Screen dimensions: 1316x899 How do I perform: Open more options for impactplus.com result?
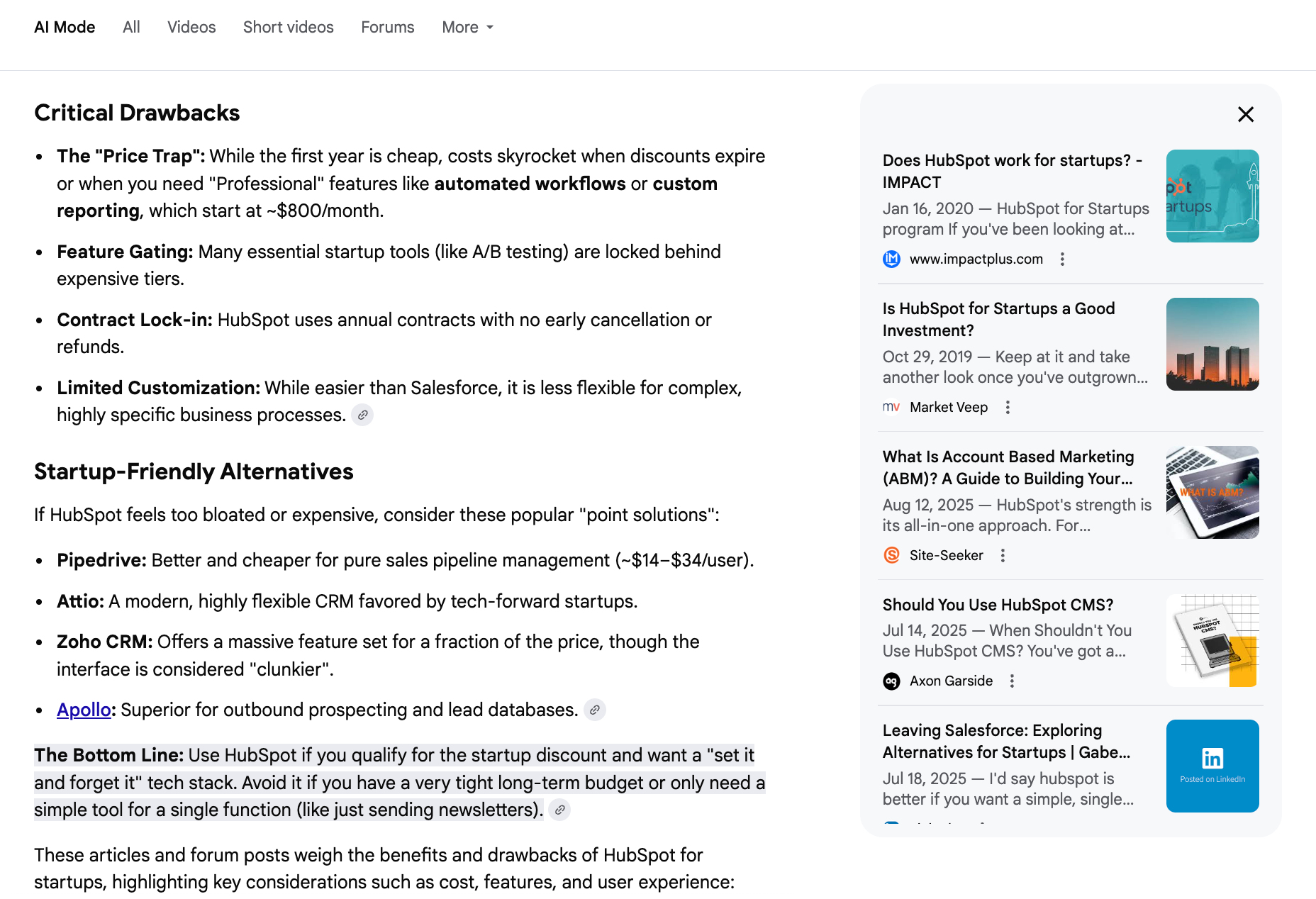coord(1061,259)
